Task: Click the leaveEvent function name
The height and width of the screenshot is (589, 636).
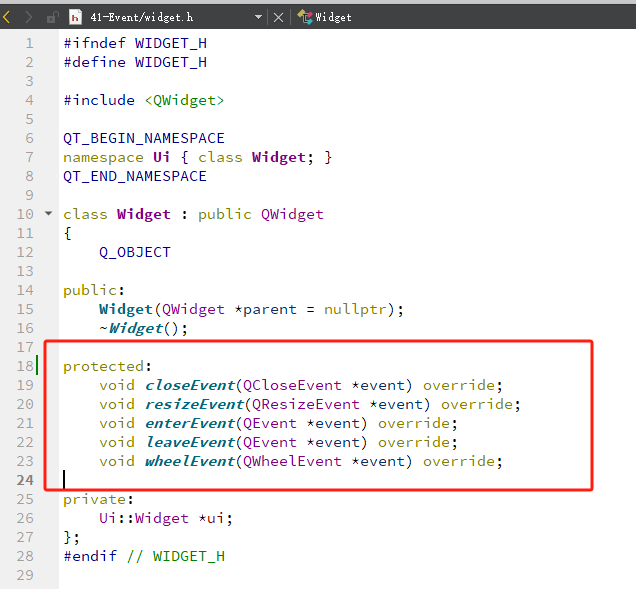Action: (190, 442)
